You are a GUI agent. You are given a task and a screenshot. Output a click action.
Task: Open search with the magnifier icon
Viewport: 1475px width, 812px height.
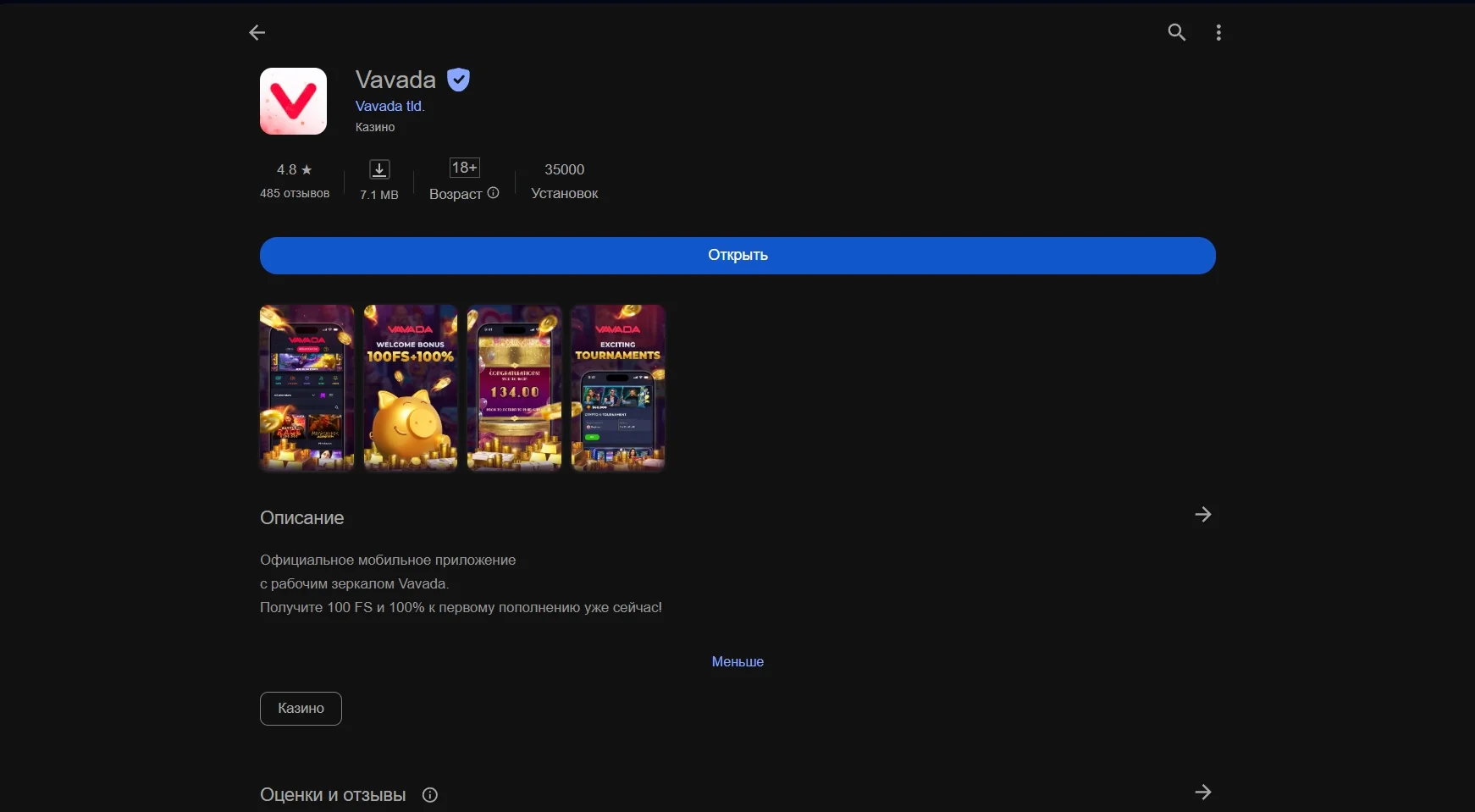1176,32
